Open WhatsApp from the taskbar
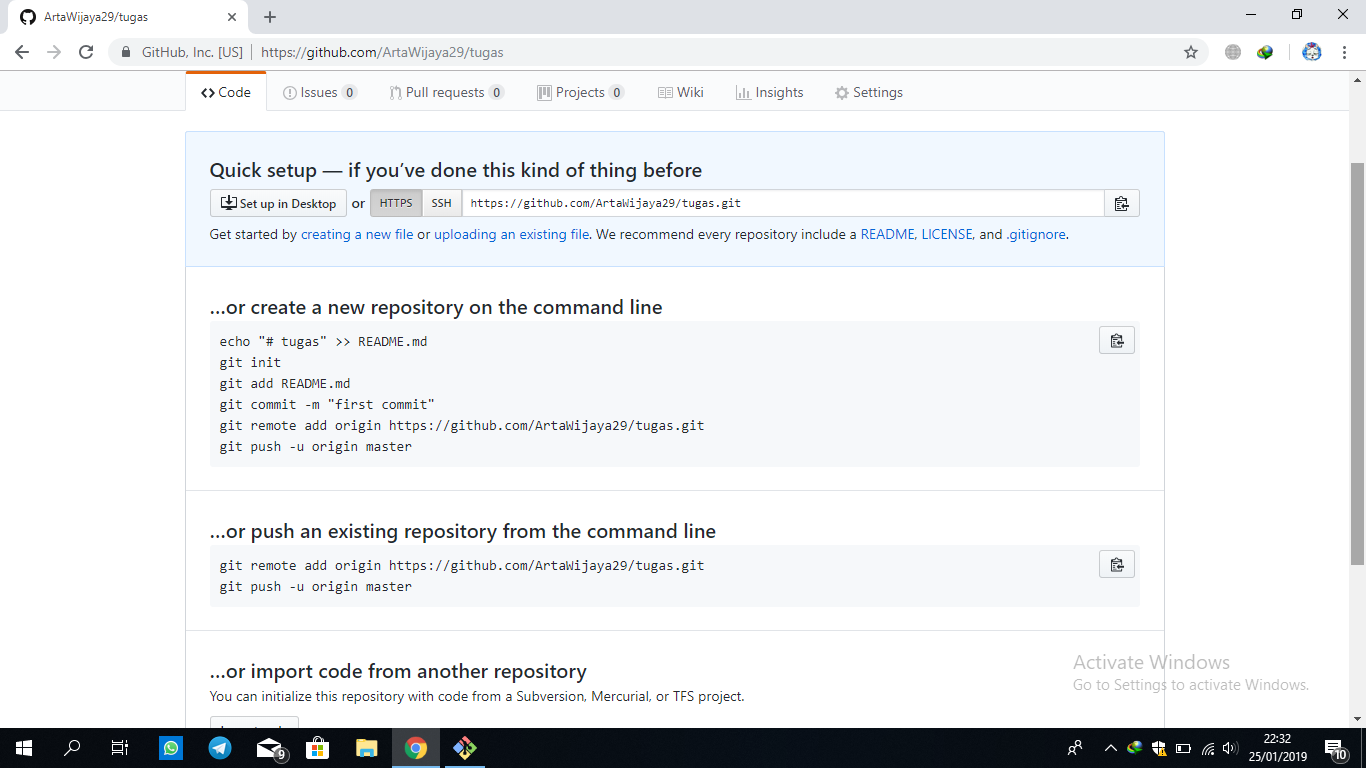Viewport: 1366px width, 768px height. pos(171,748)
